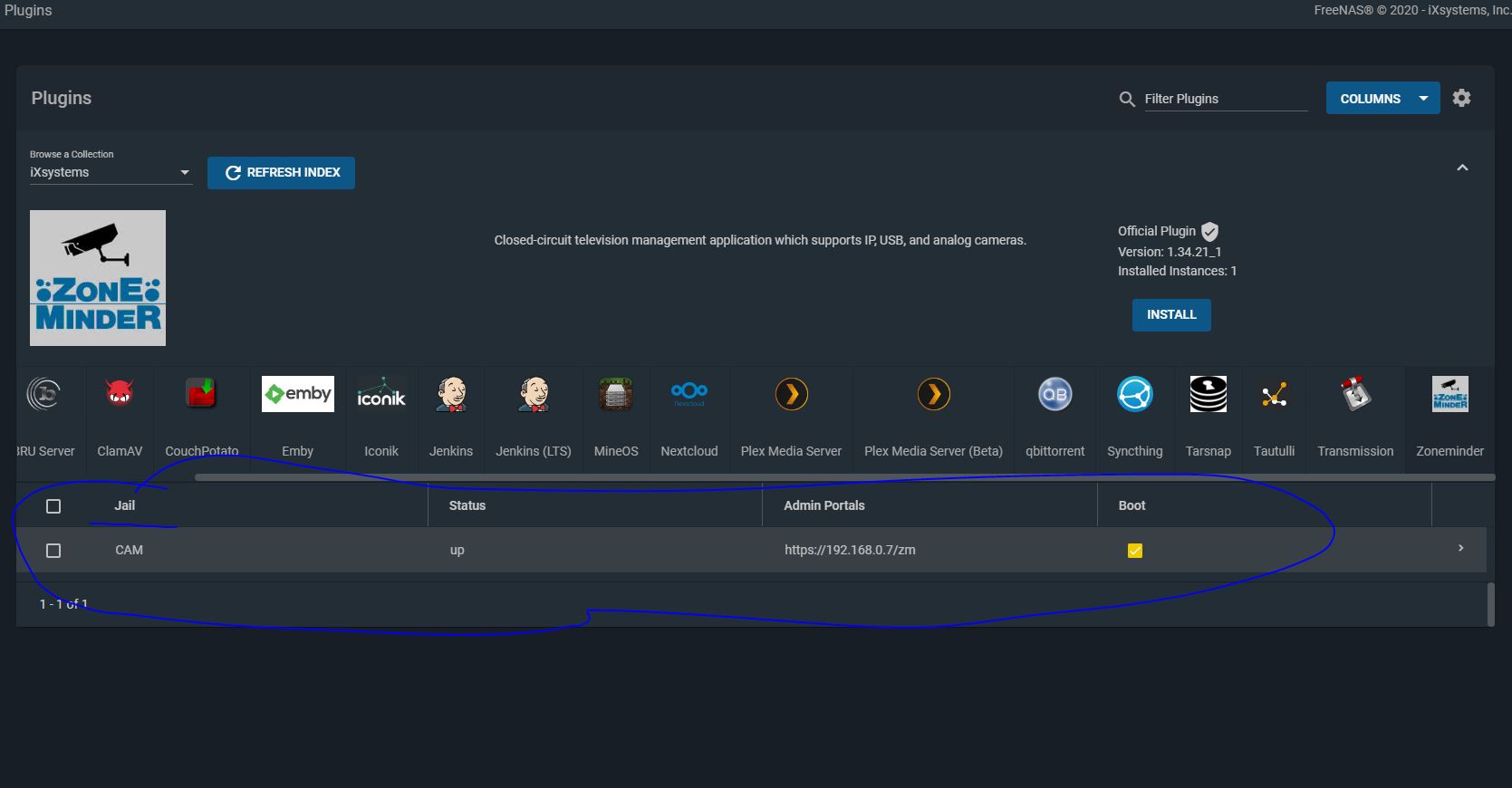Click the 'Version: 1.34.21_1' text

(1170, 252)
